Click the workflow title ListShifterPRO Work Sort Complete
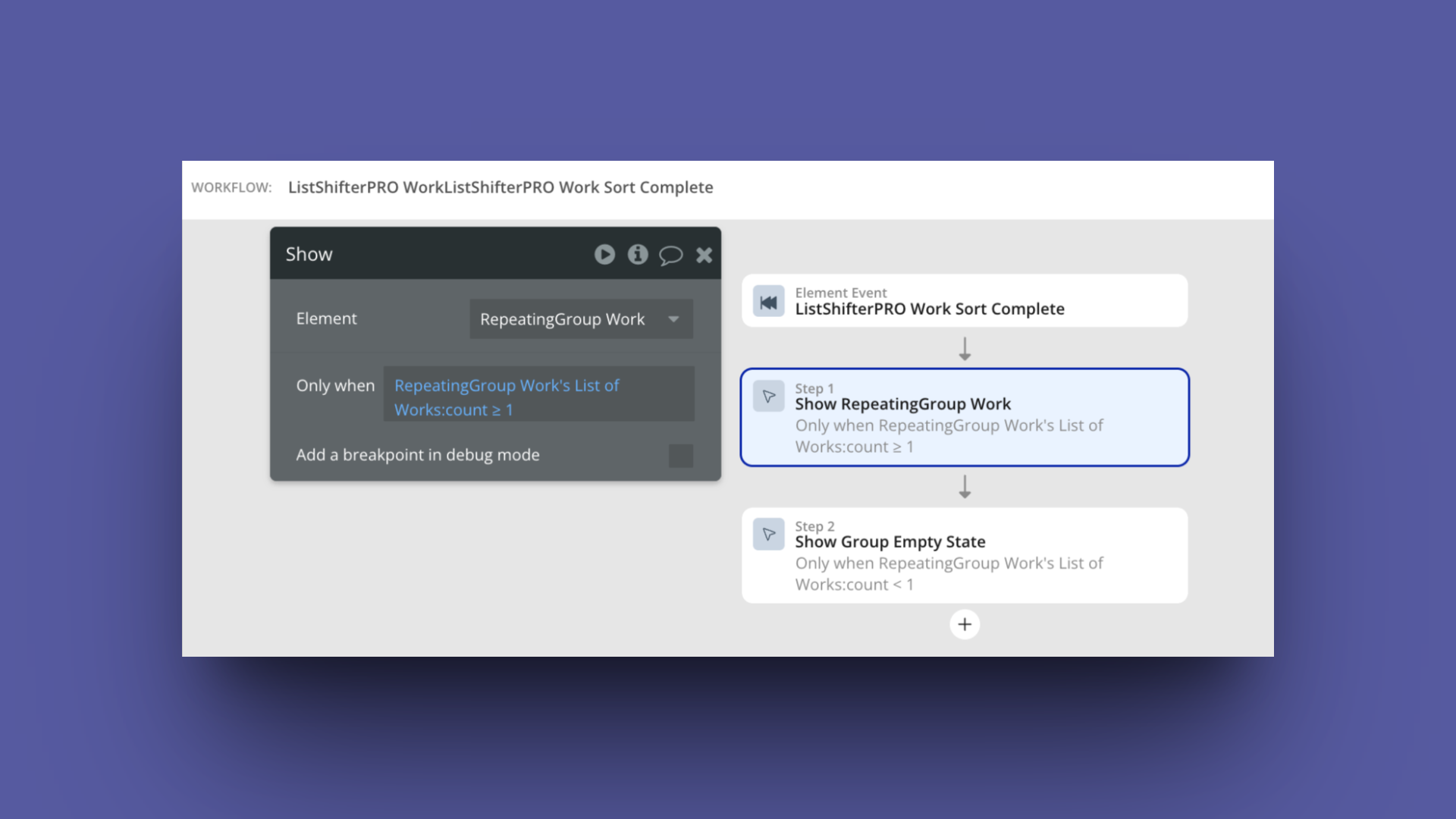Viewport: 1456px width, 819px height. tap(500, 187)
